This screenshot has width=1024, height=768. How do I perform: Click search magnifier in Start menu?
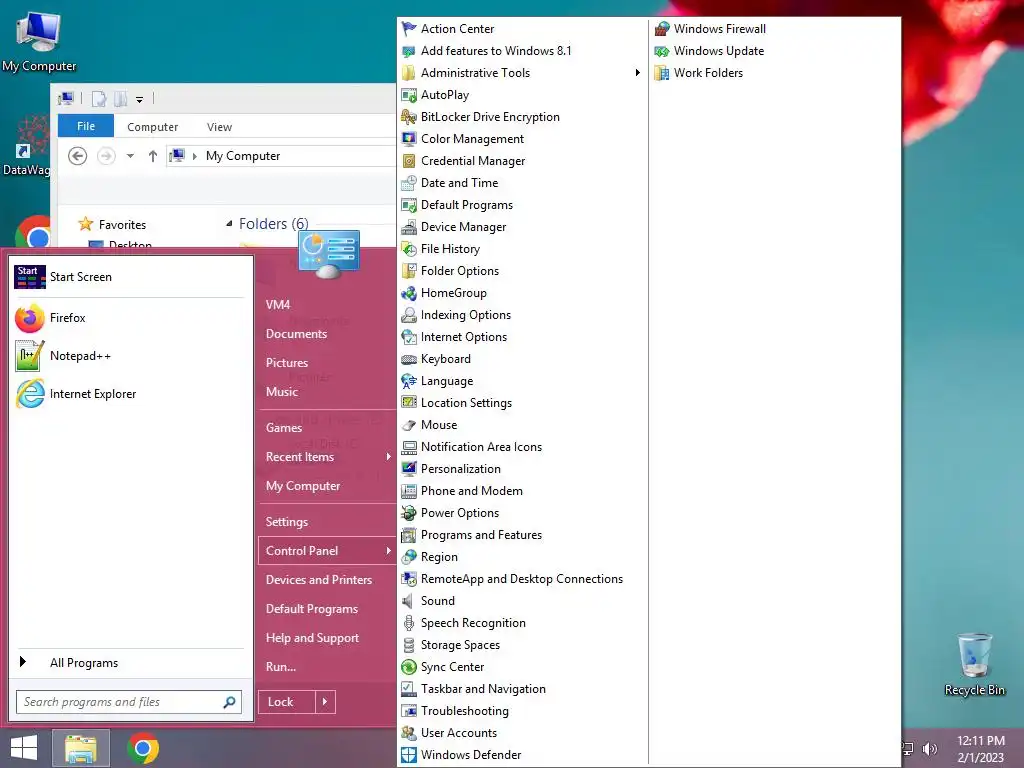point(229,702)
